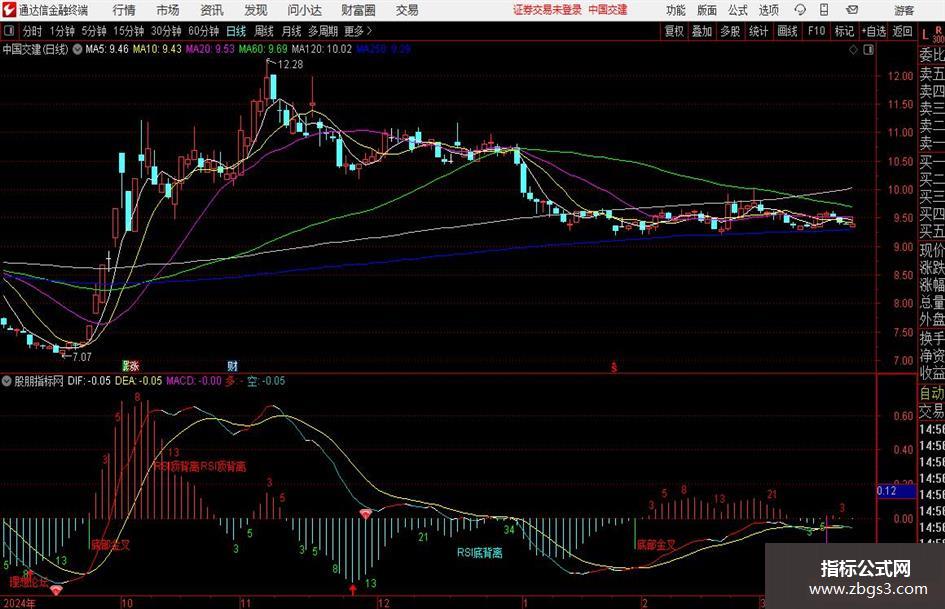Click the mobile phone icon in the title bar
The image size is (945, 609).
(824, 10)
